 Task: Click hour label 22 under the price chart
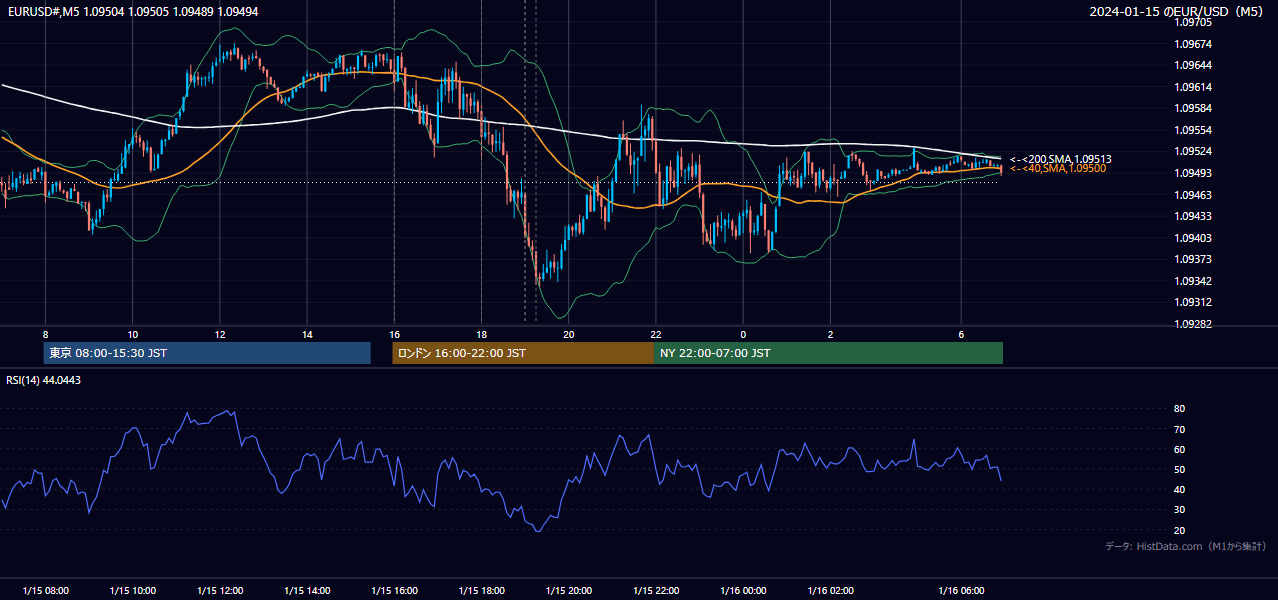click(x=656, y=334)
